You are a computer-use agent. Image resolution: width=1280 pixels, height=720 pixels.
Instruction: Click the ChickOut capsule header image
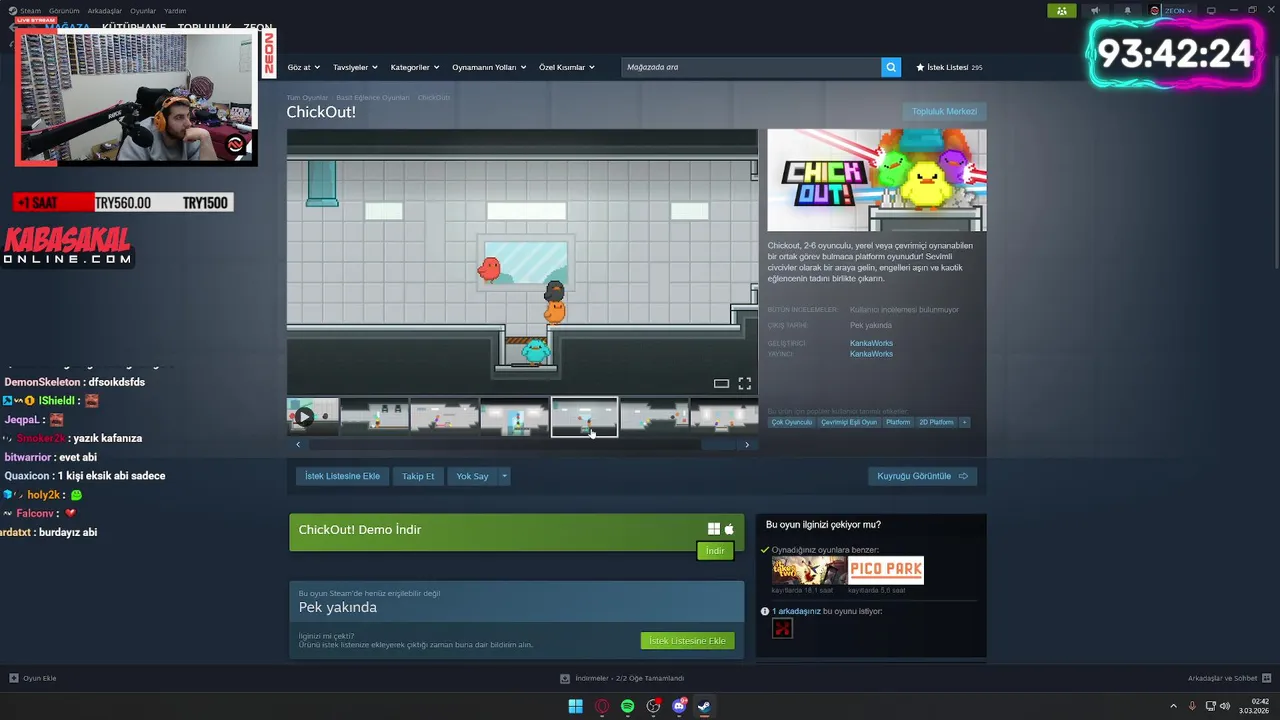(x=877, y=180)
